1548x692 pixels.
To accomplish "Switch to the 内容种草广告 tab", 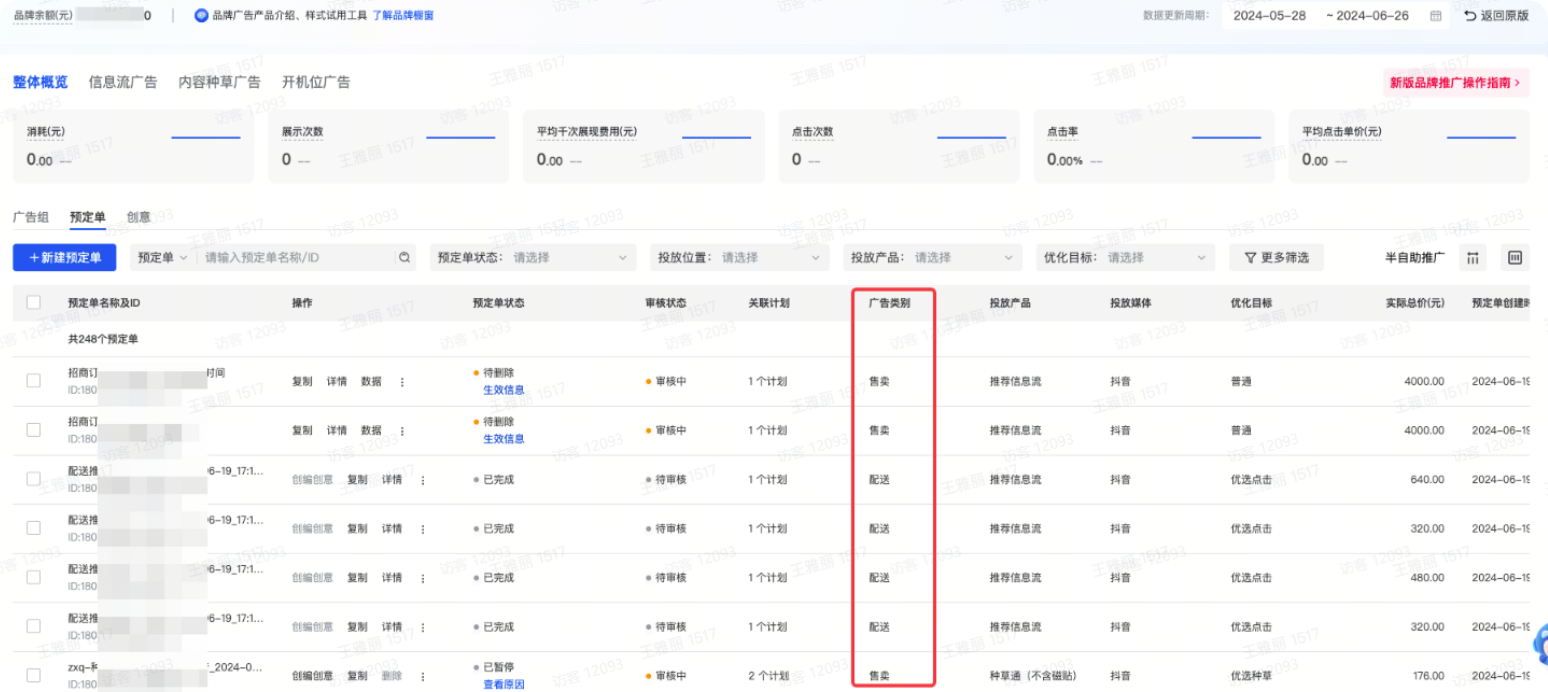I will pos(219,82).
